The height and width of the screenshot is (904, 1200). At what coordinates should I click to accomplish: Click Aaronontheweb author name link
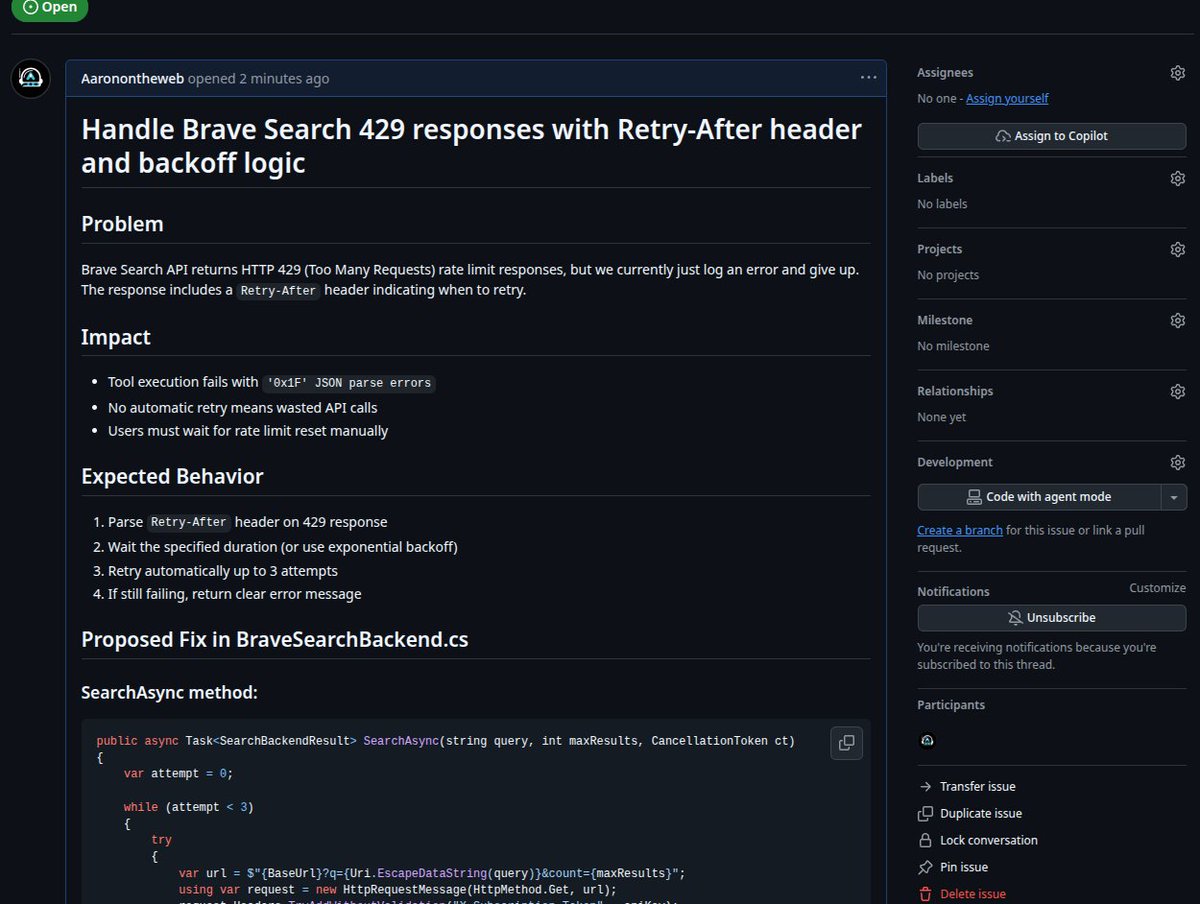tap(132, 79)
